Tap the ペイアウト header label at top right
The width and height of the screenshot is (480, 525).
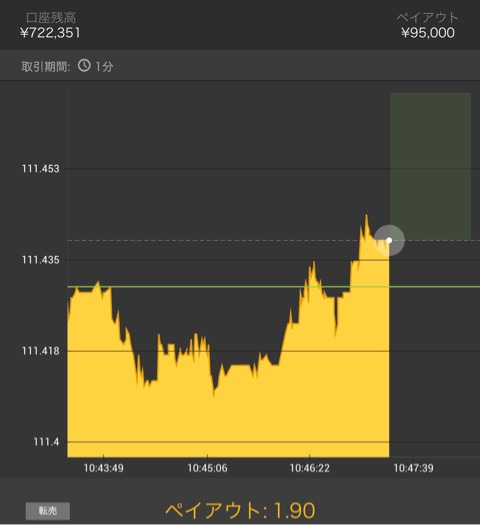point(427,17)
